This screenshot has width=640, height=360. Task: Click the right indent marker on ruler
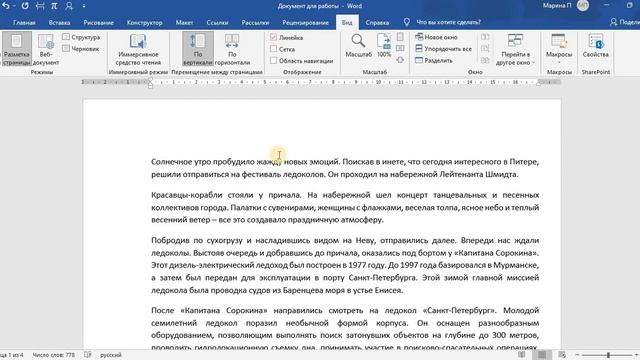pyautogui.click(x=538, y=84)
